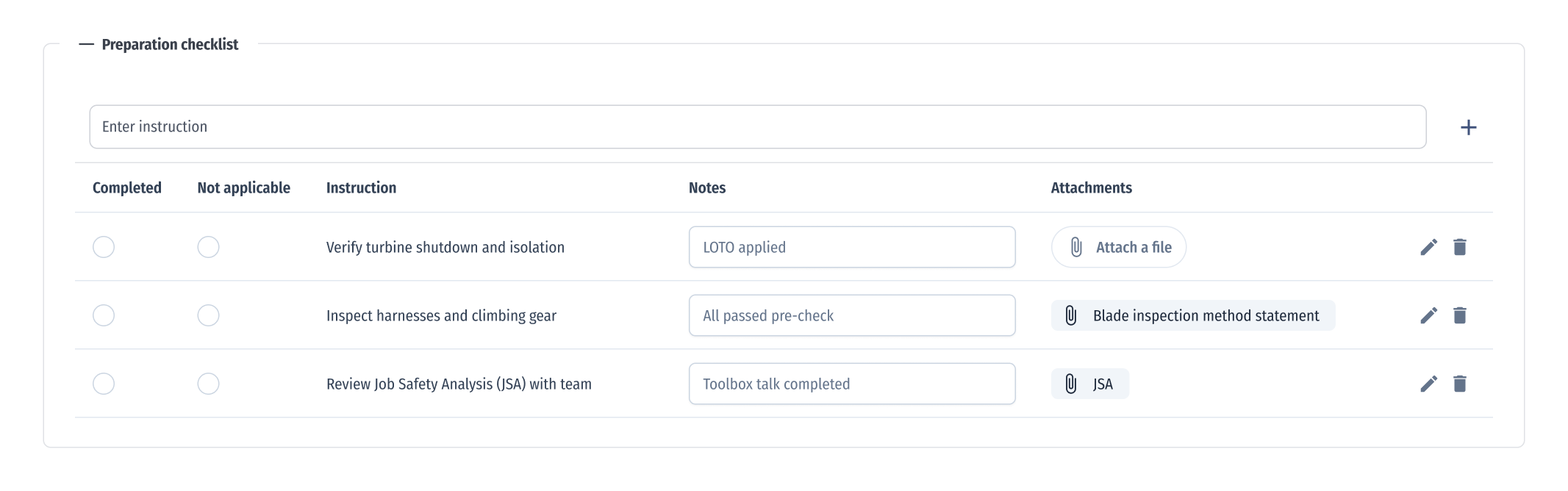
Task: Set Review JSA row as not applicable
Action: pyautogui.click(x=208, y=384)
